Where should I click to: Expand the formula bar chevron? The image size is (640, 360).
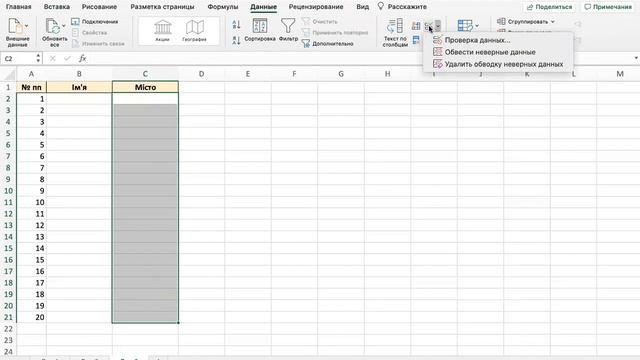click(x=636, y=58)
